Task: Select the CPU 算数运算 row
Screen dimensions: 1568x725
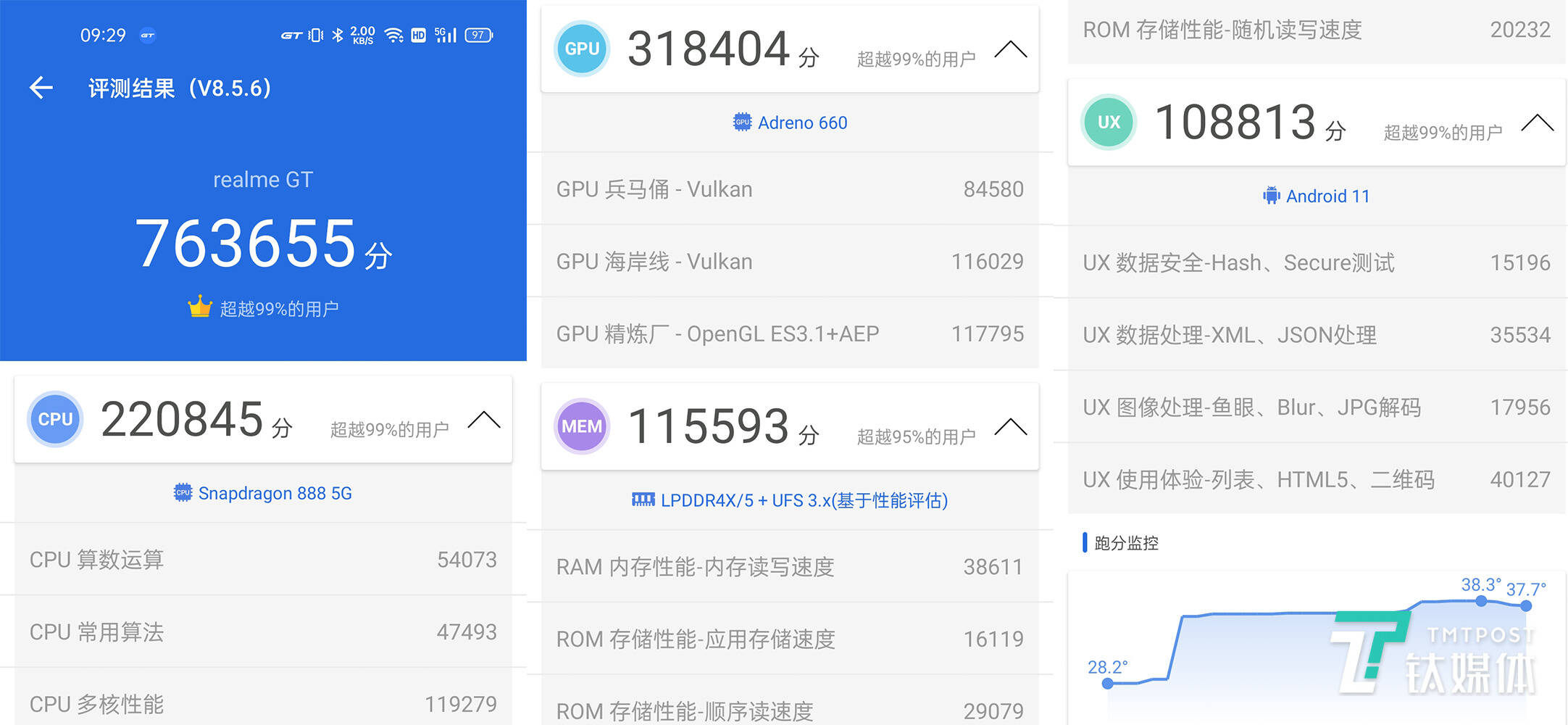Action: [263, 559]
